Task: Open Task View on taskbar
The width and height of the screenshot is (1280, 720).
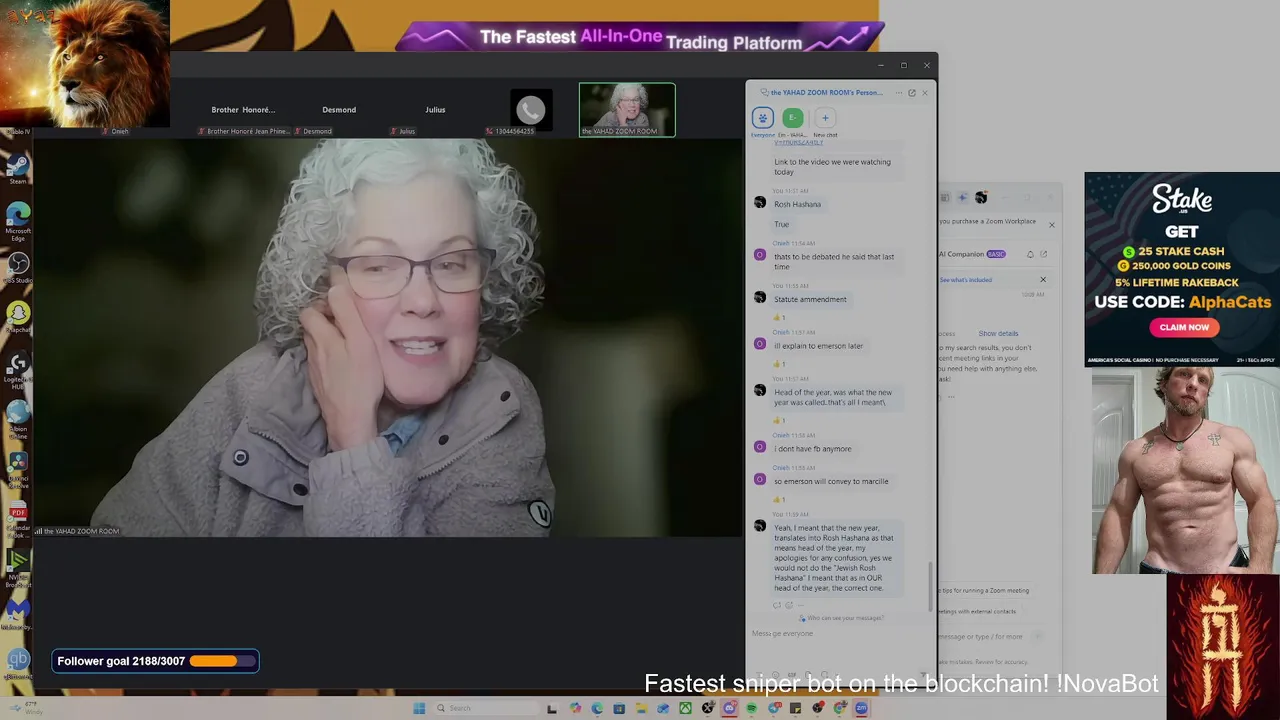Action: click(x=552, y=708)
